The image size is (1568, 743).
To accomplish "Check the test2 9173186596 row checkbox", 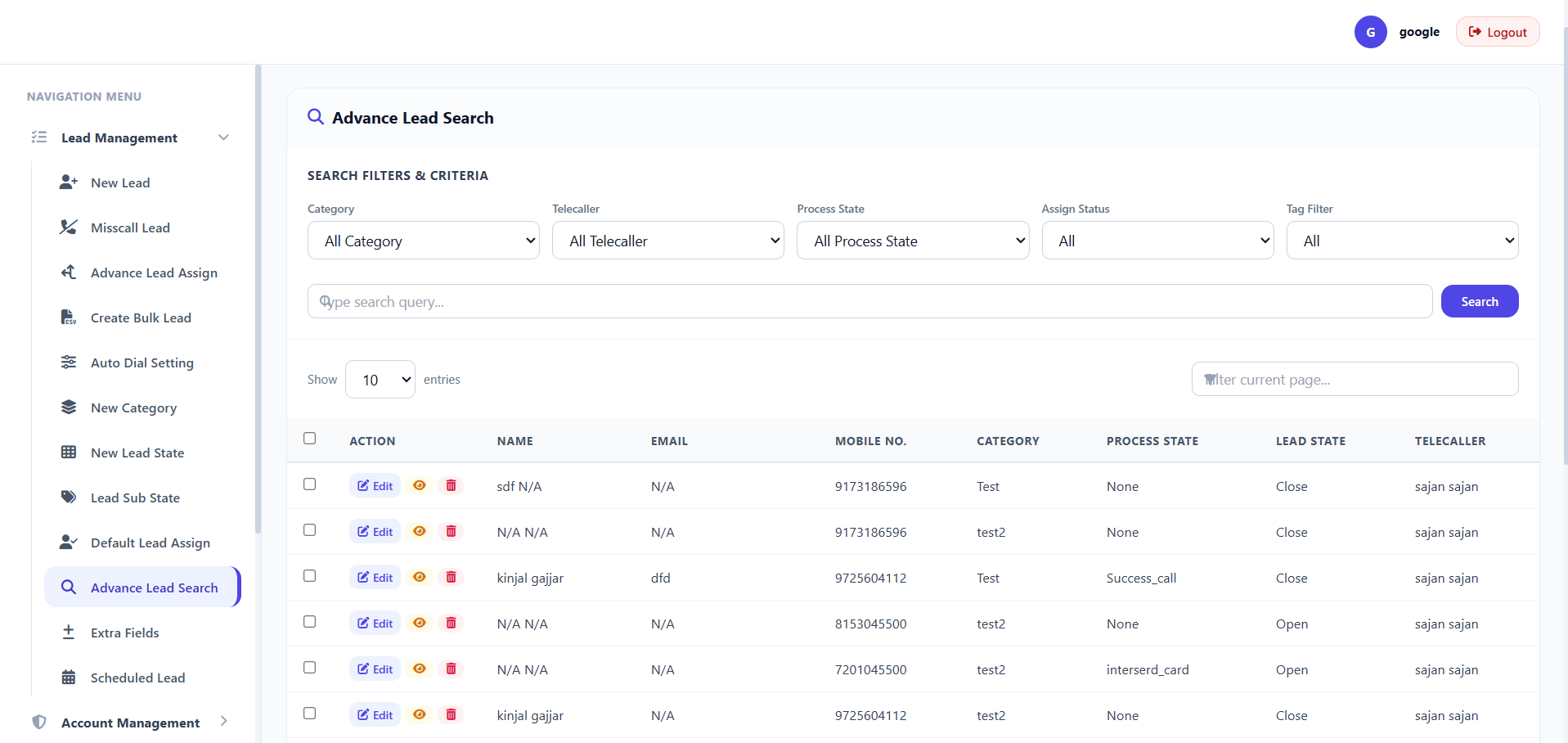I will click(x=309, y=530).
